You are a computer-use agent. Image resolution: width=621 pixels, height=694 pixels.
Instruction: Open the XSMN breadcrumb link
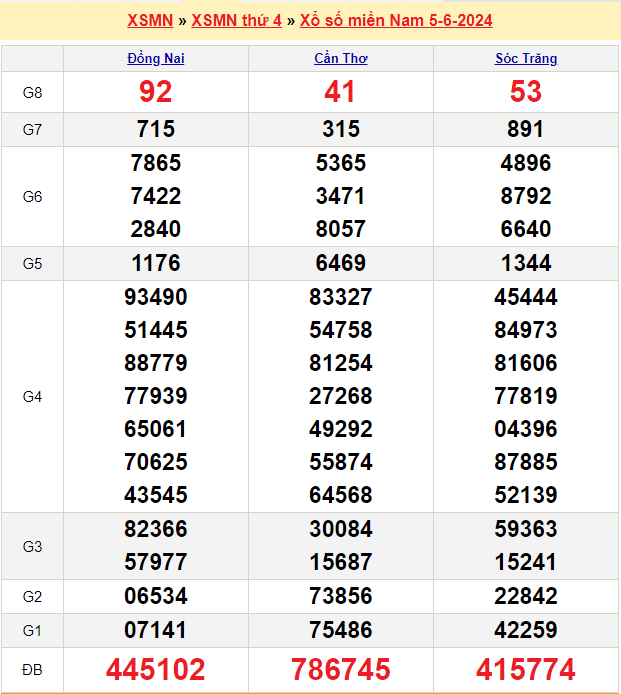pyautogui.click(x=150, y=20)
